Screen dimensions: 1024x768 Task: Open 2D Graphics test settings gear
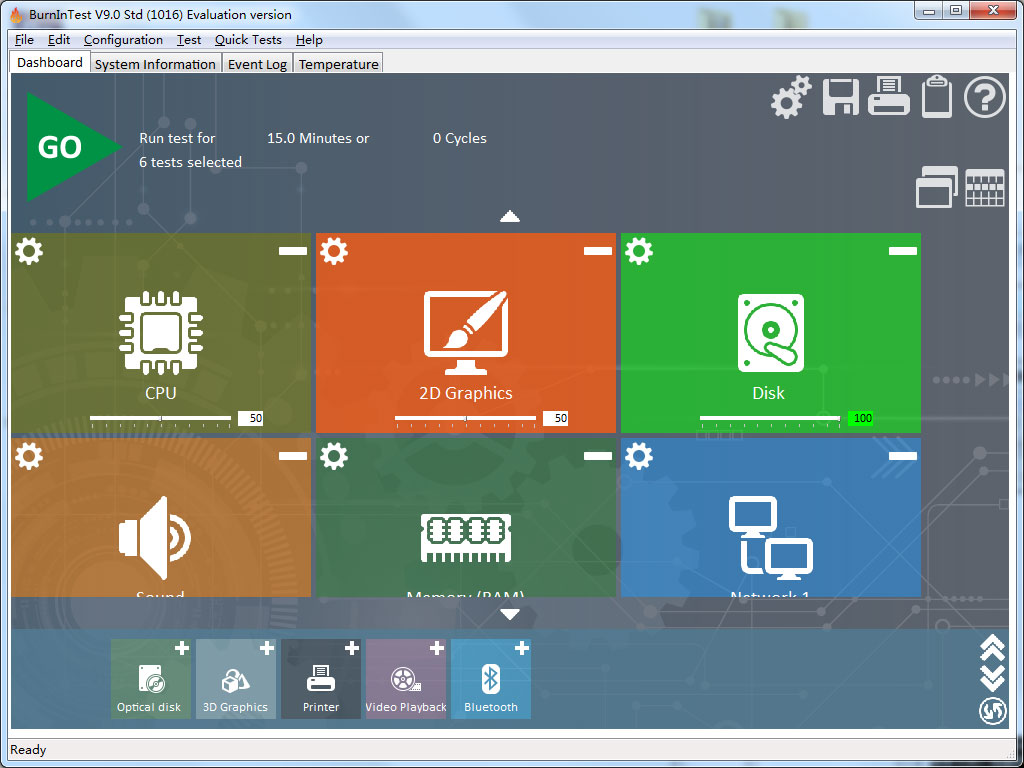333,251
